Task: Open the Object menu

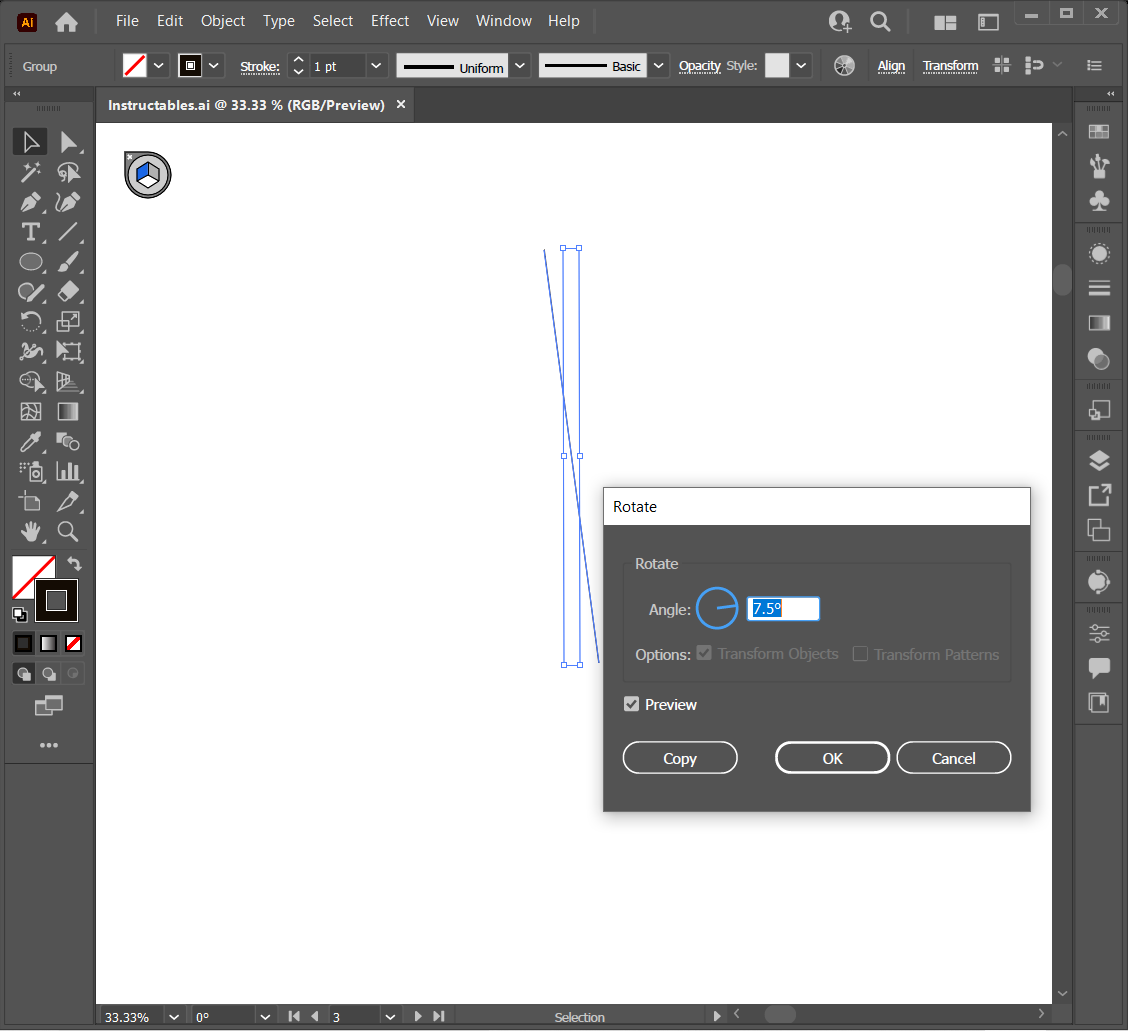Action: [223, 21]
